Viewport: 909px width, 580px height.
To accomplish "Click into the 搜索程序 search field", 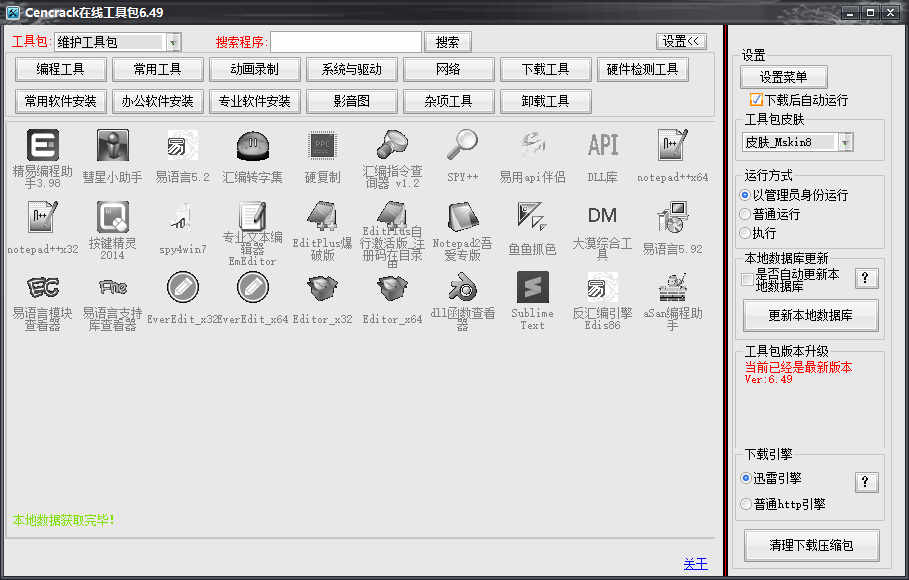I will [345, 42].
